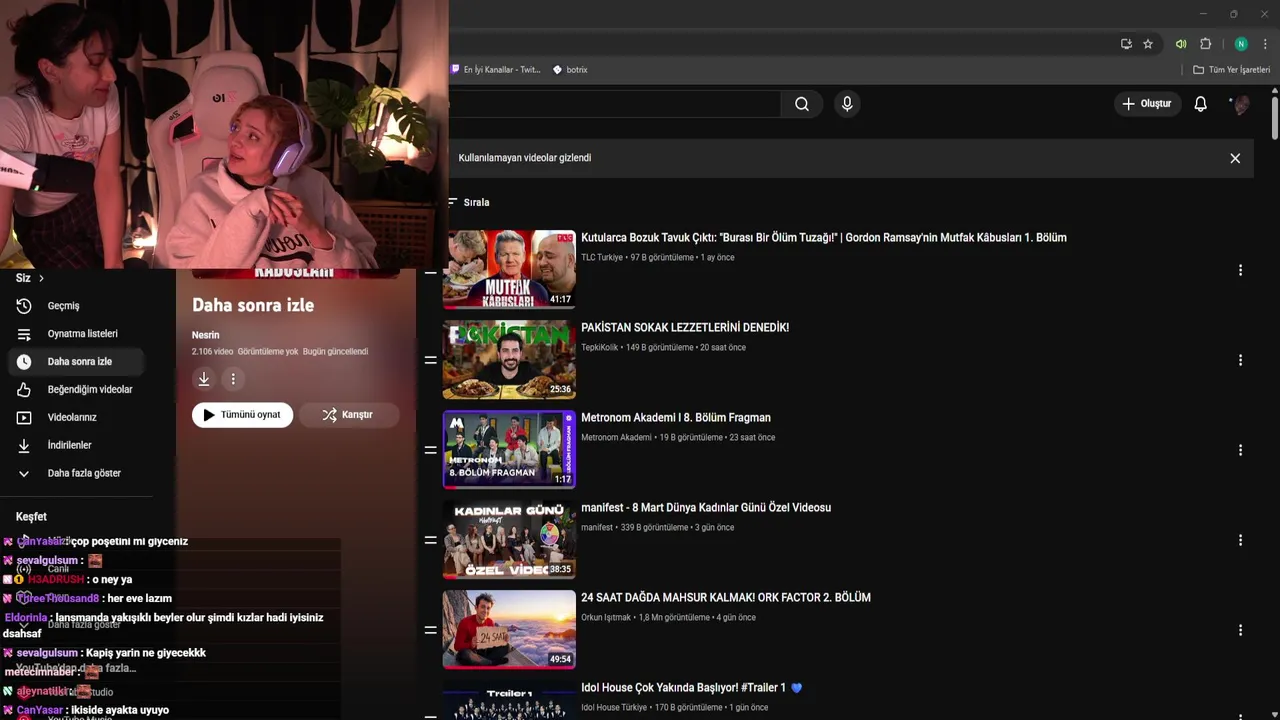
Task: Open the browser extensions puzzle icon
Action: [x=1205, y=44]
